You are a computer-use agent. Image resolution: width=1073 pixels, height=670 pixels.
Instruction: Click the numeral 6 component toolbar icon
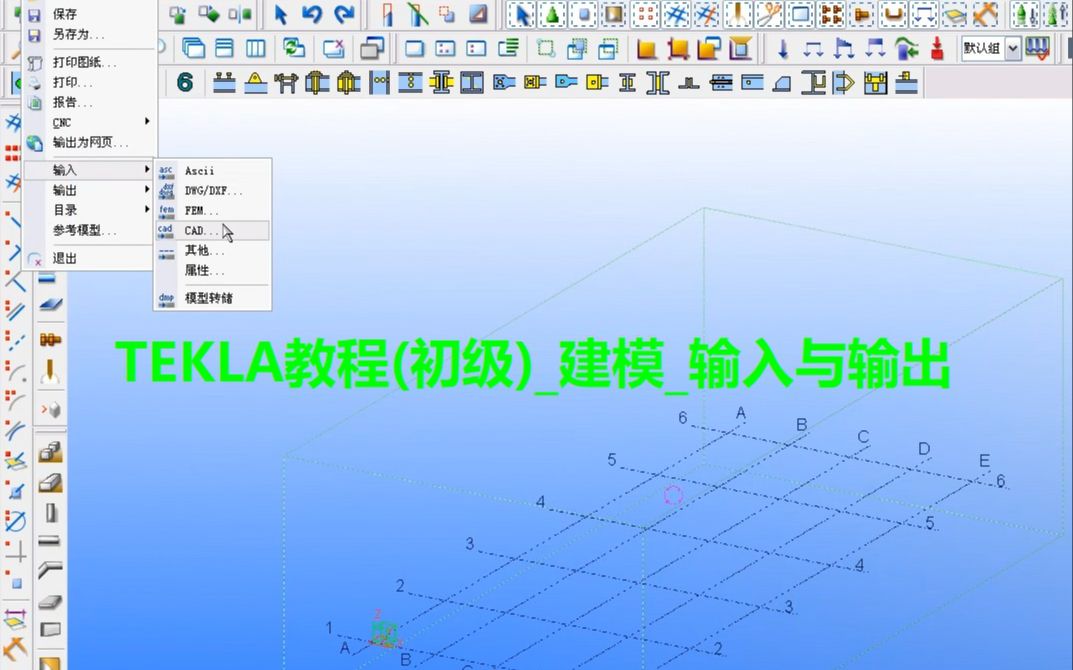(184, 83)
